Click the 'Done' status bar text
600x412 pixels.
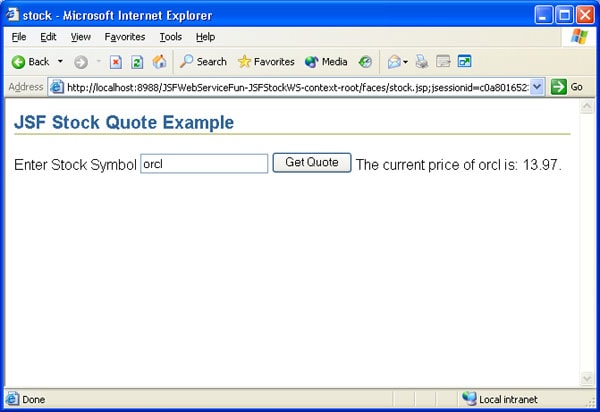(34, 399)
